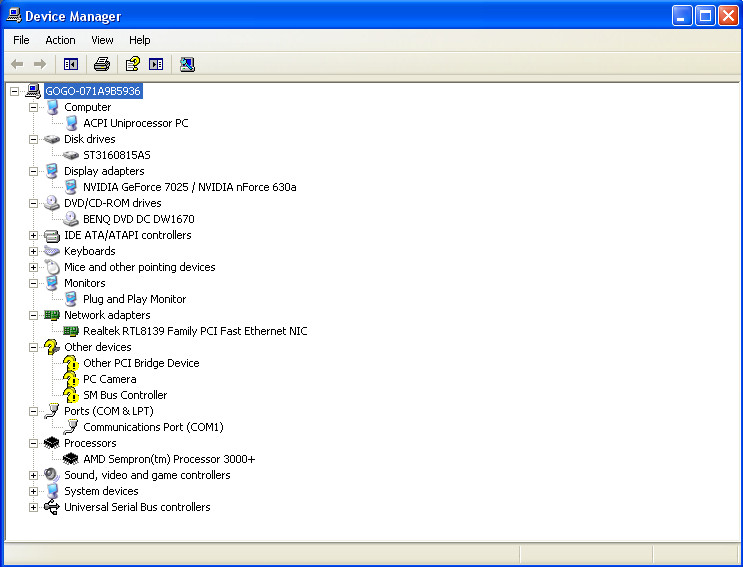Expand Mice and other pointing devices
The height and width of the screenshot is (567, 743).
(33, 267)
